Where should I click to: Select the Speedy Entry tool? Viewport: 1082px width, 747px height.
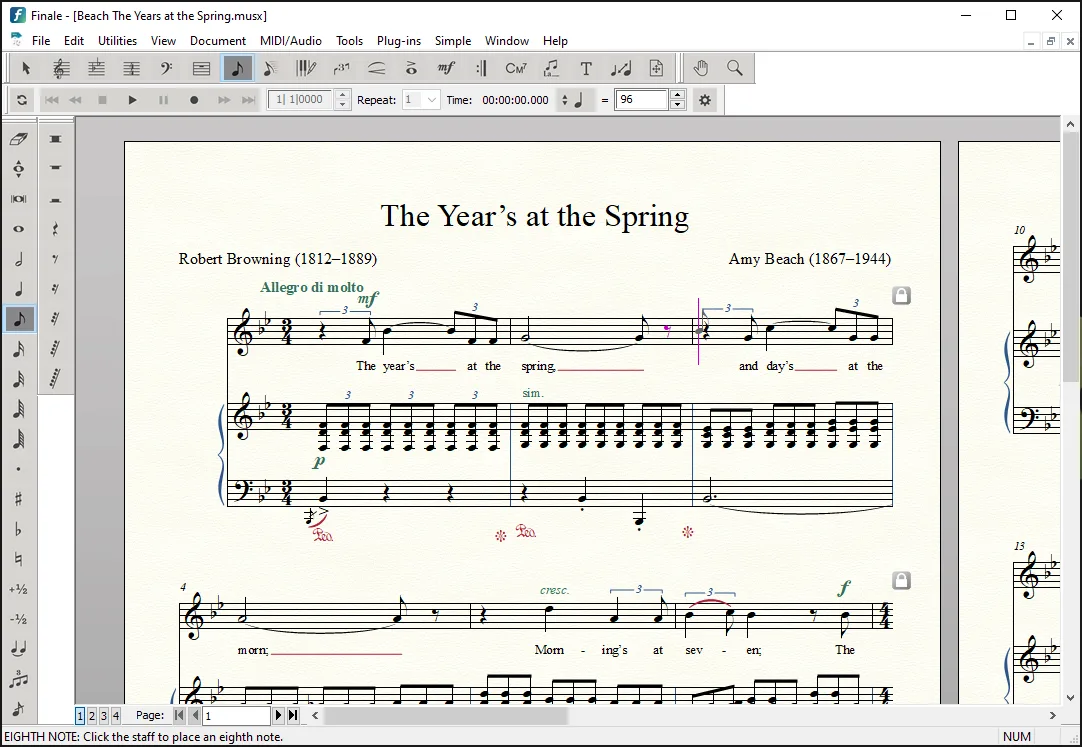[270, 68]
